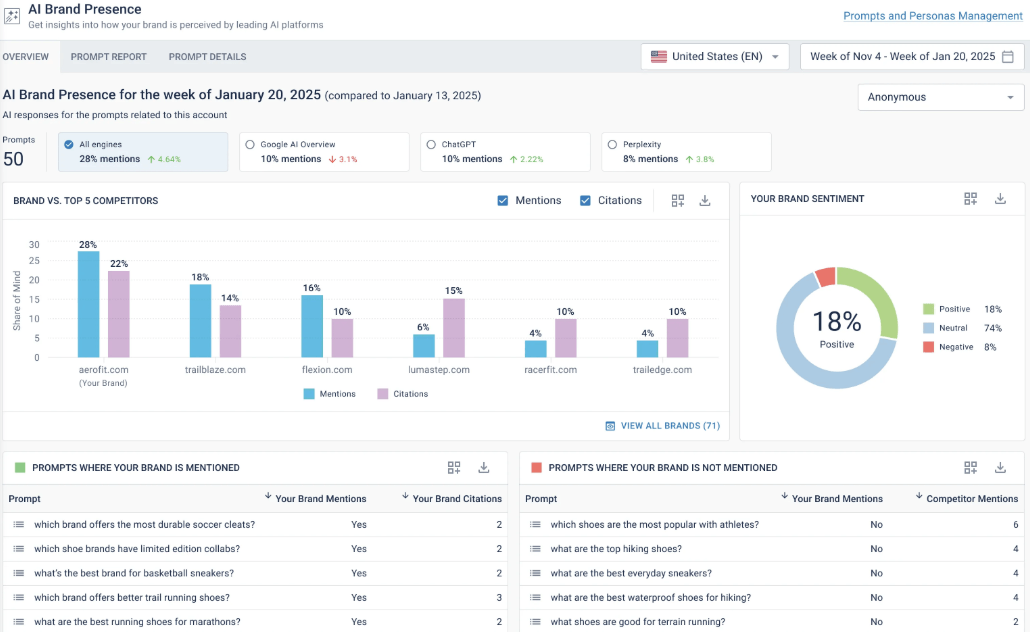
Task: Add Your Brand Sentiment widget to dashboard
Action: pos(970,198)
